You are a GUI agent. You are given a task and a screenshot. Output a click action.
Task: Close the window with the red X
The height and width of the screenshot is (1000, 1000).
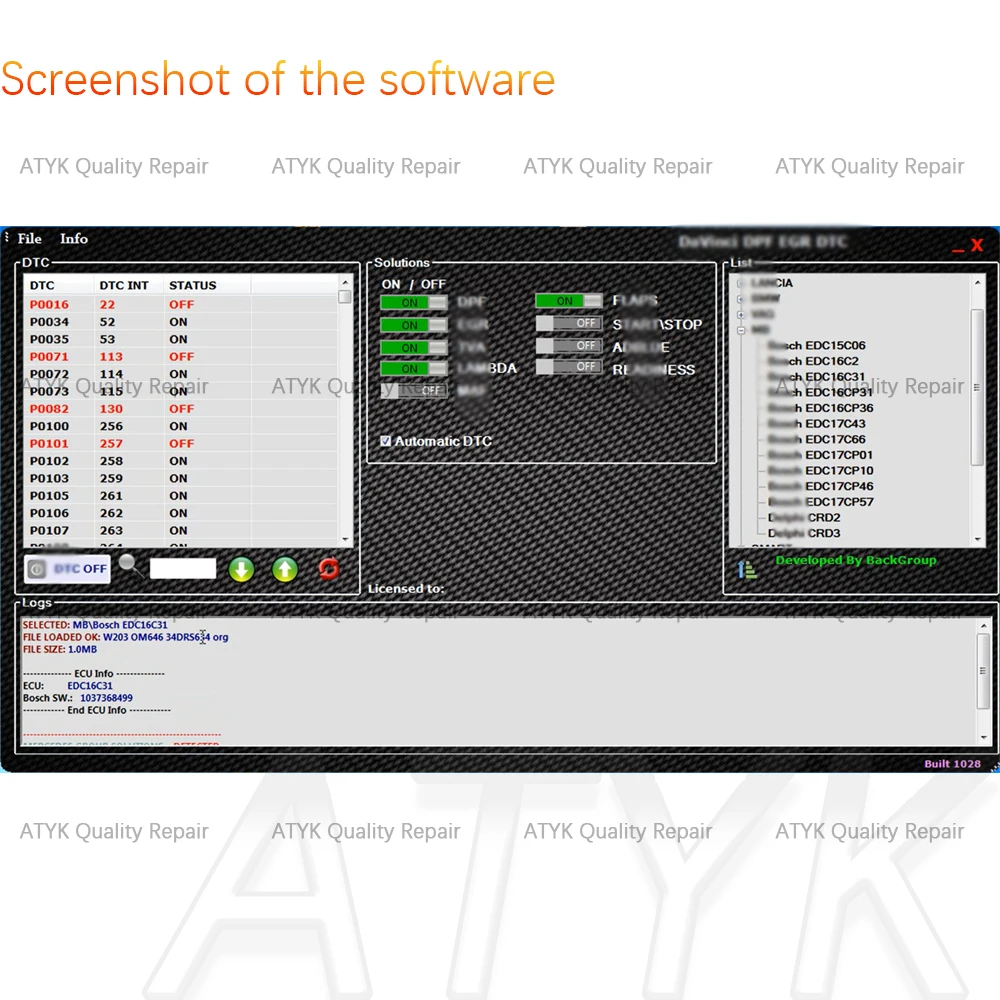(x=976, y=245)
